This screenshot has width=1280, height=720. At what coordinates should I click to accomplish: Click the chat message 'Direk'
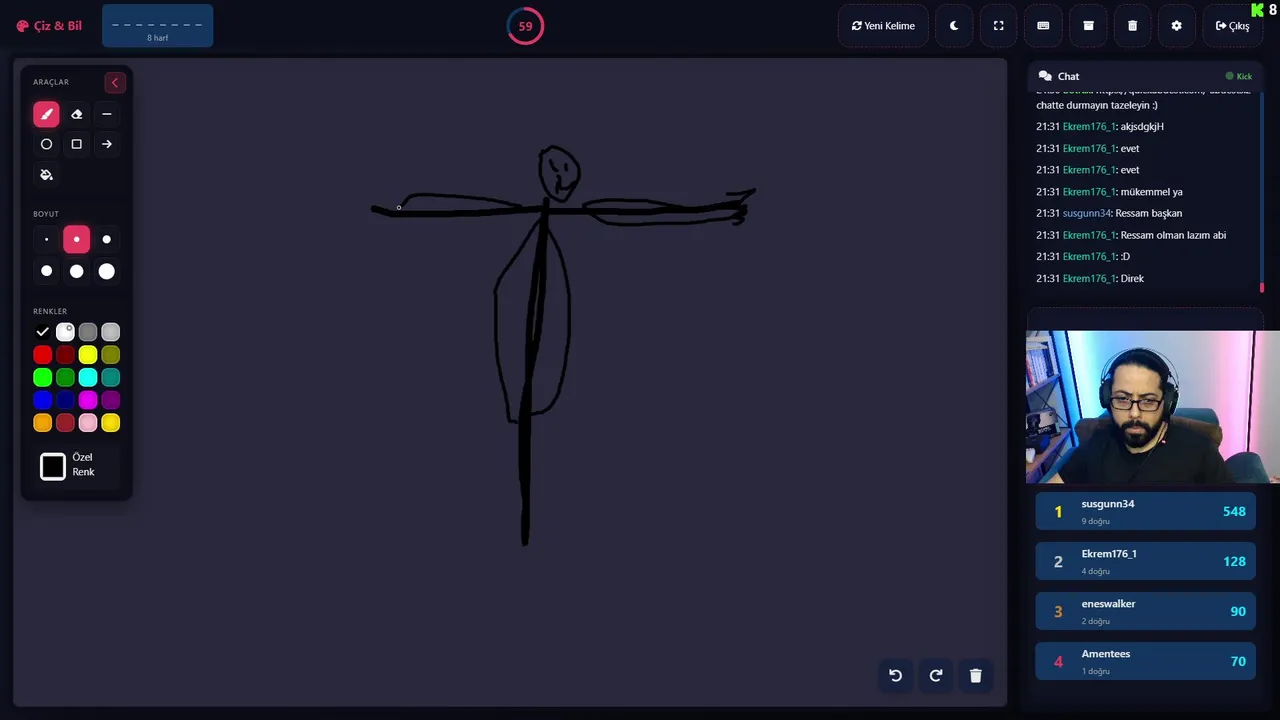pyautogui.click(x=1132, y=278)
